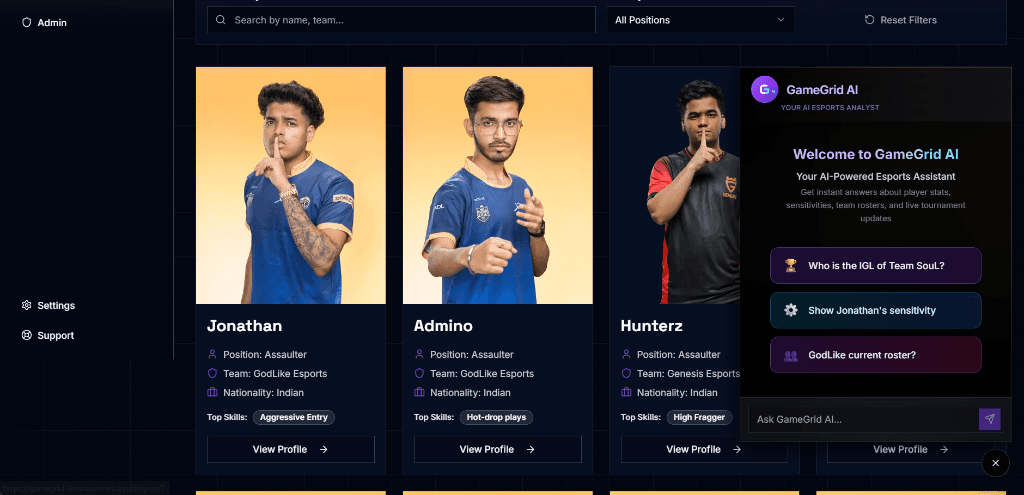View Jonathan's profile
This screenshot has height=495, width=1024.
tap(291, 449)
